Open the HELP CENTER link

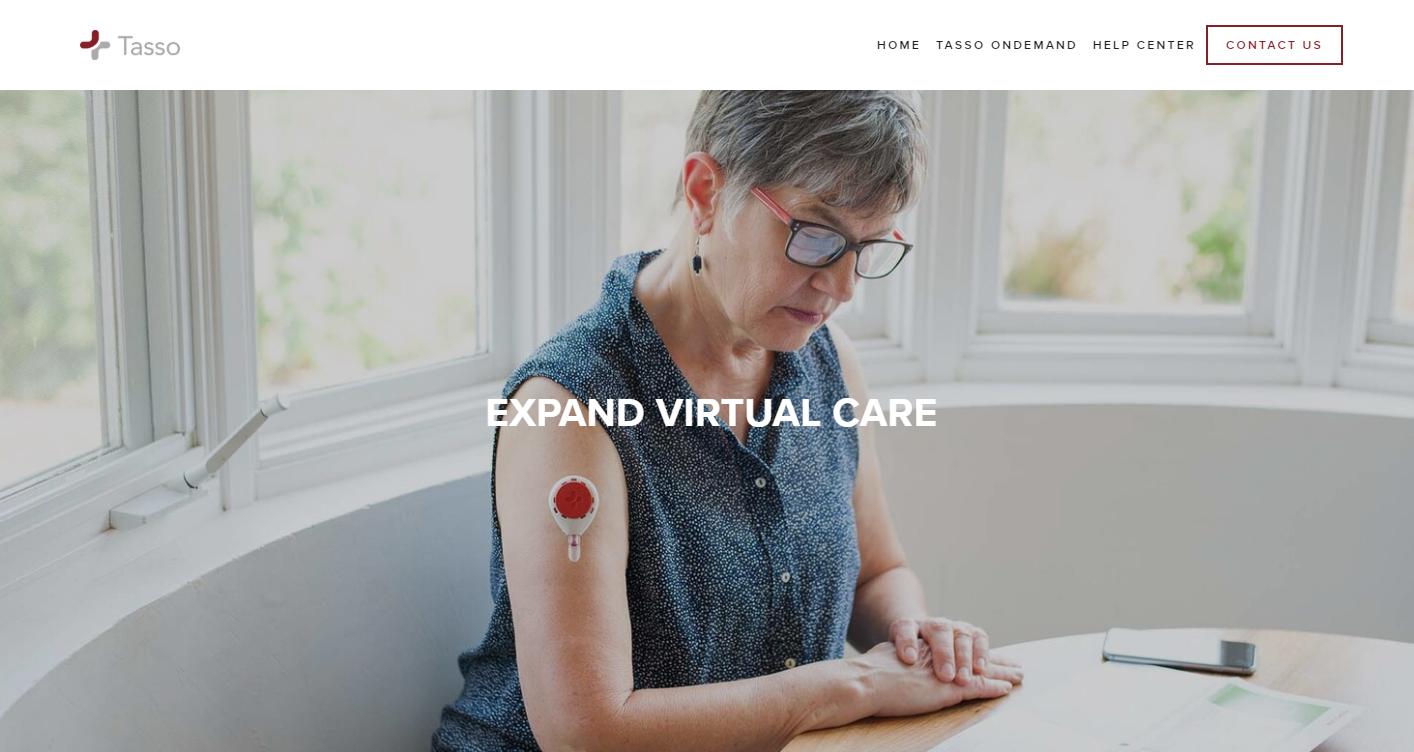tap(1143, 45)
